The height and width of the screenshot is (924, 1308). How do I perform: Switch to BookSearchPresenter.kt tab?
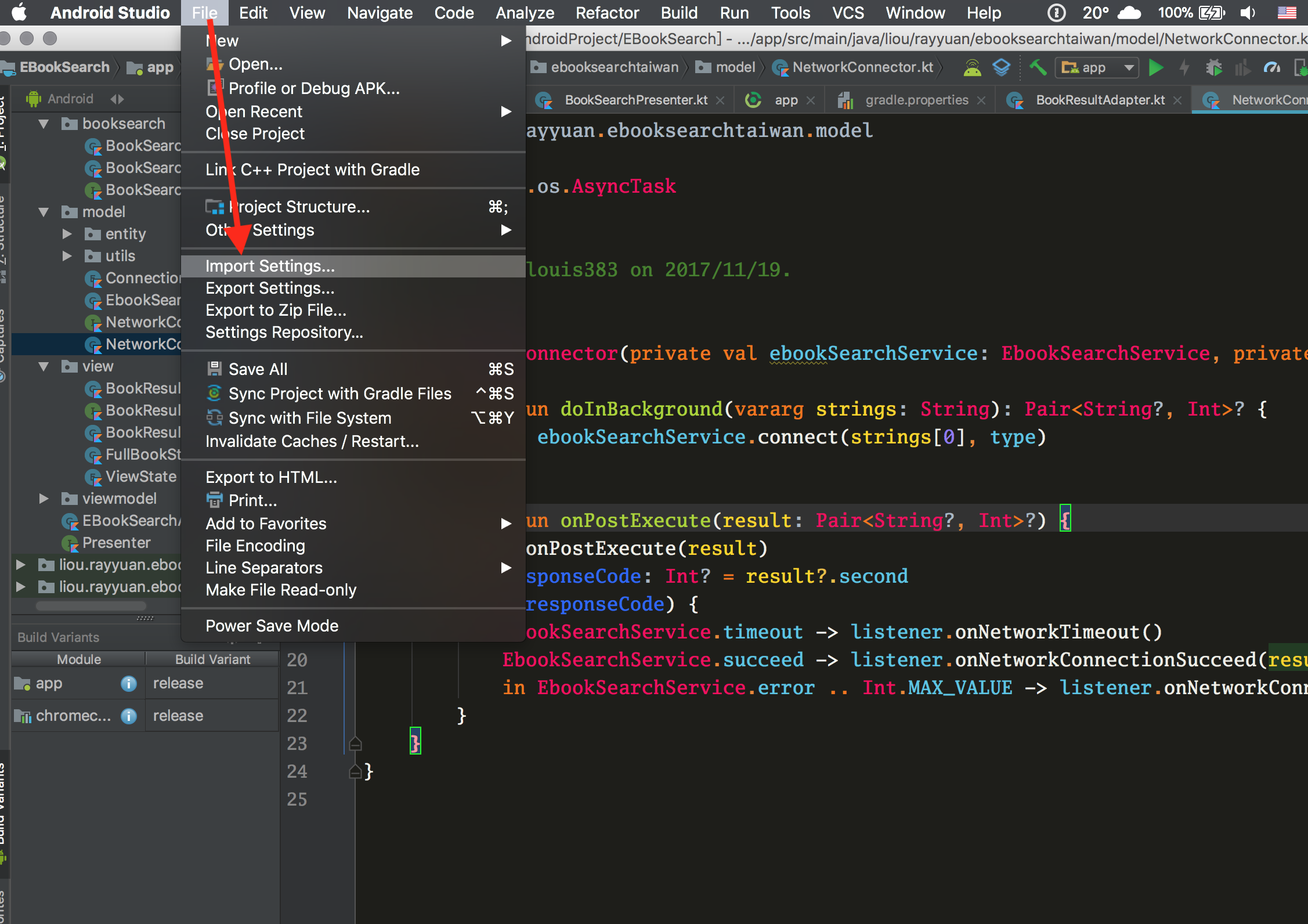pyautogui.click(x=636, y=100)
